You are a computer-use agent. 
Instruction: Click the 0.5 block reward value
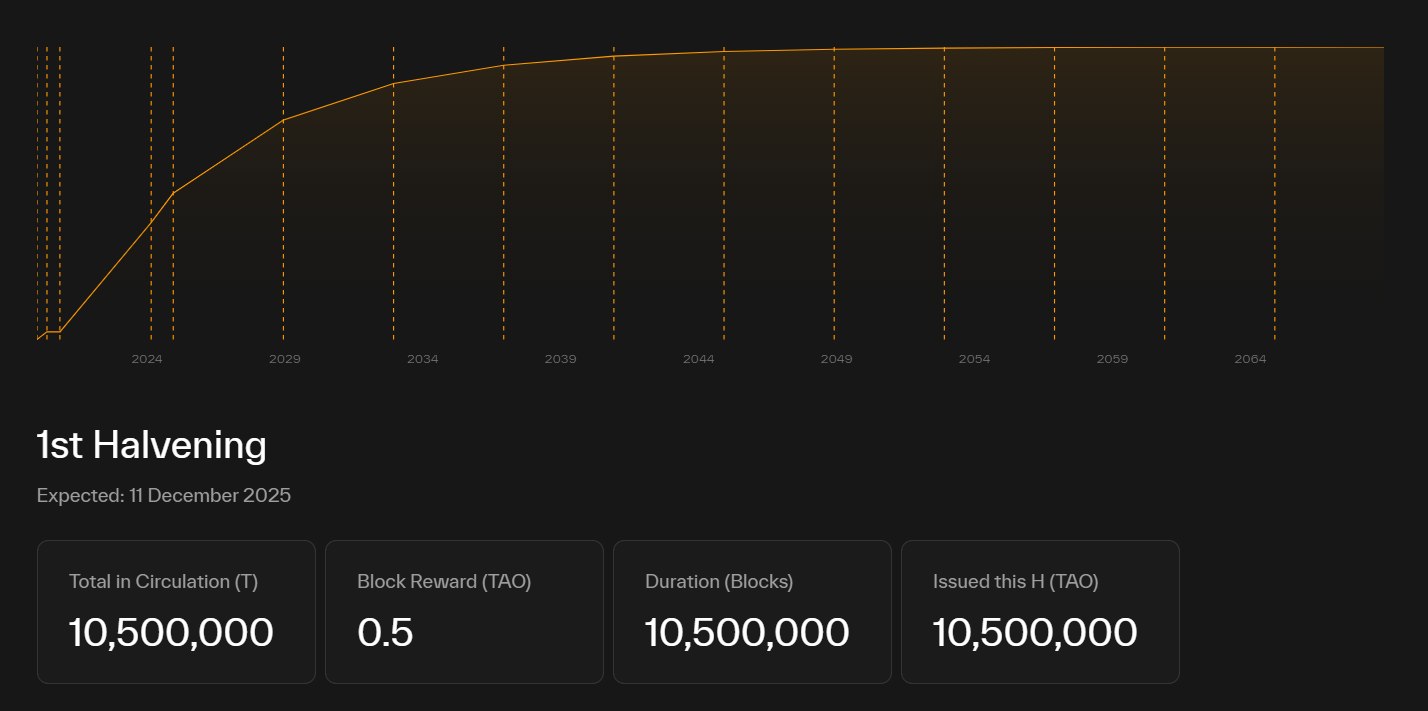tap(385, 633)
